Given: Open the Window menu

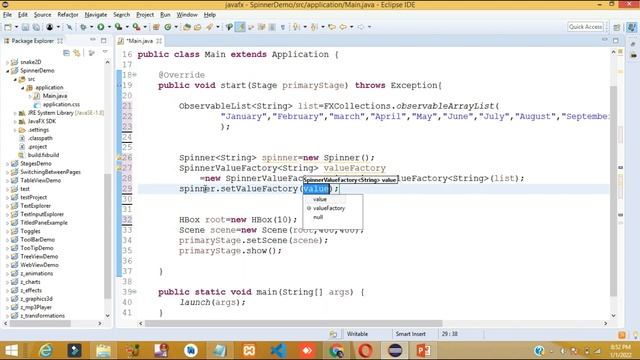Looking at the screenshot, I should tap(187, 15).
